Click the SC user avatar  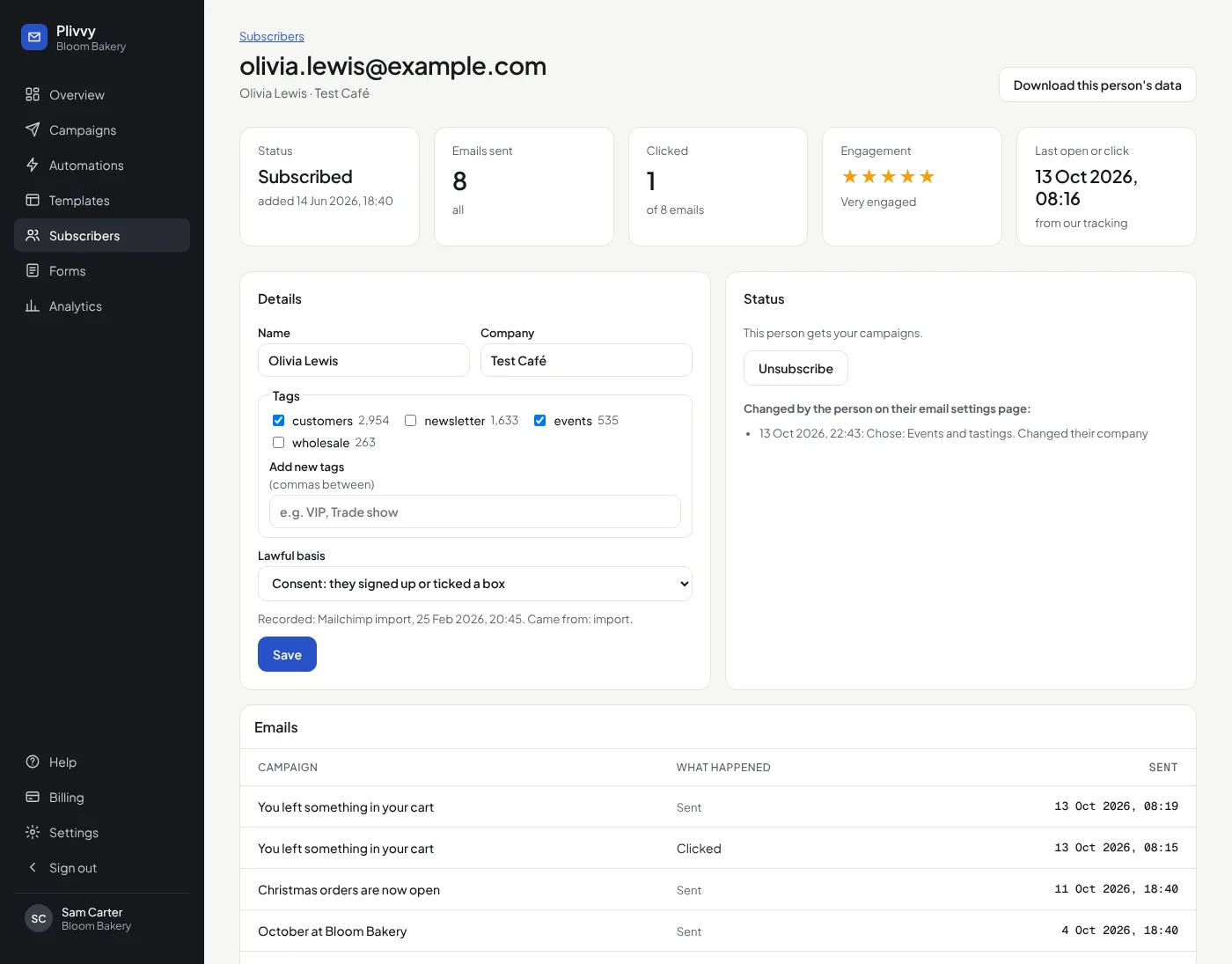tap(39, 918)
